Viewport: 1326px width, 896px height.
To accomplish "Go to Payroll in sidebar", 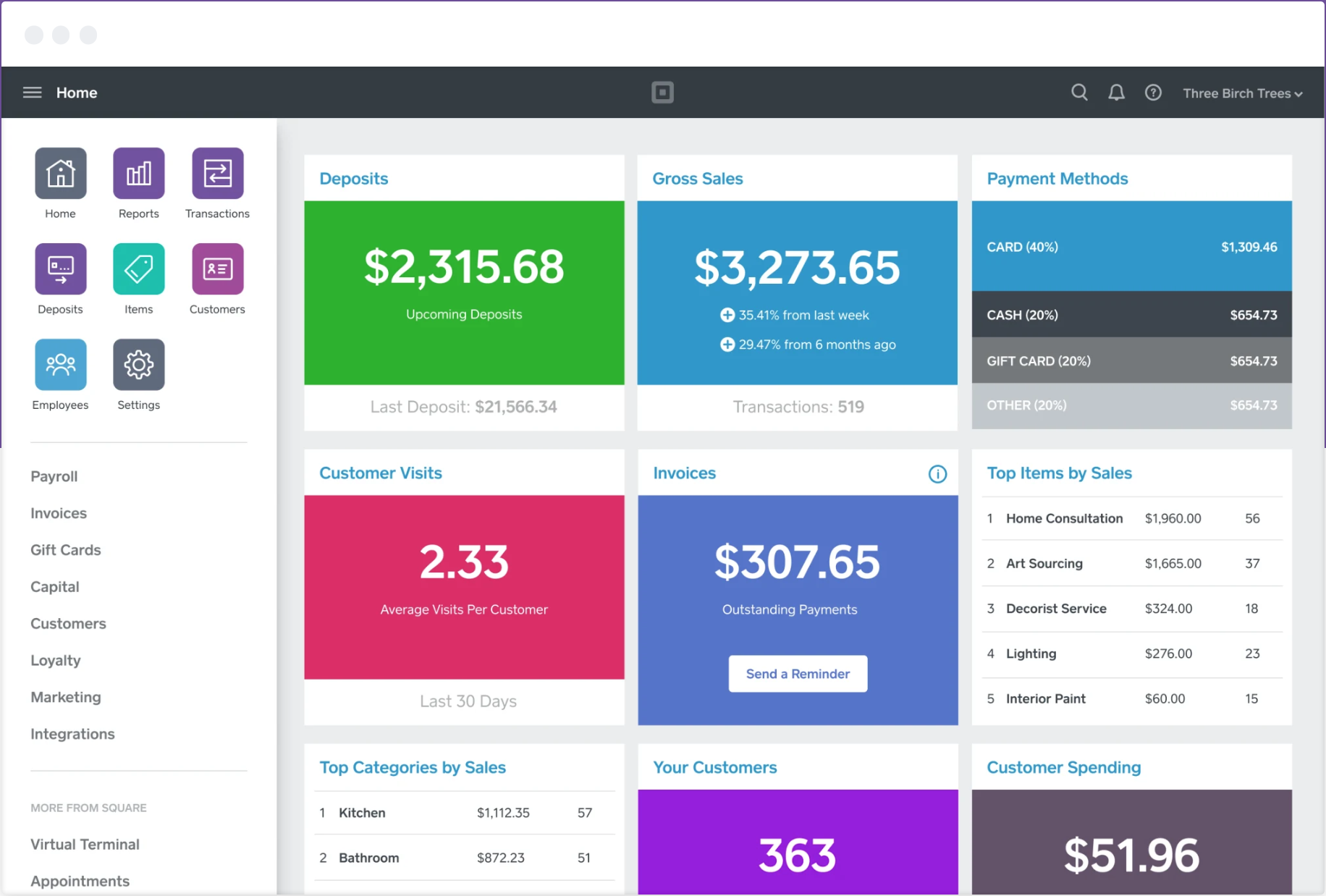I will pos(54,476).
